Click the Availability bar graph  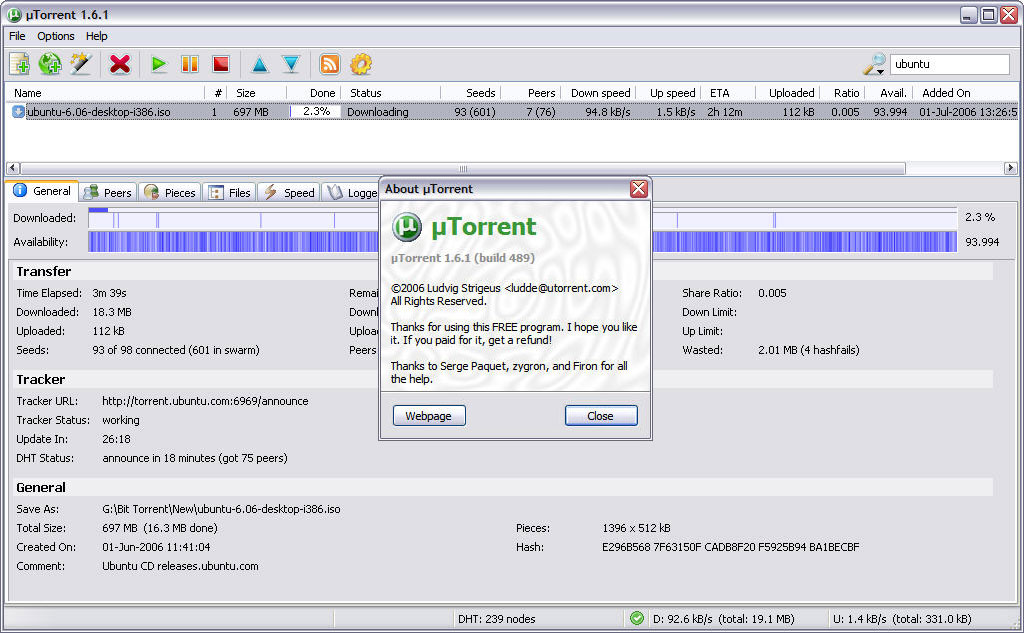(x=522, y=242)
